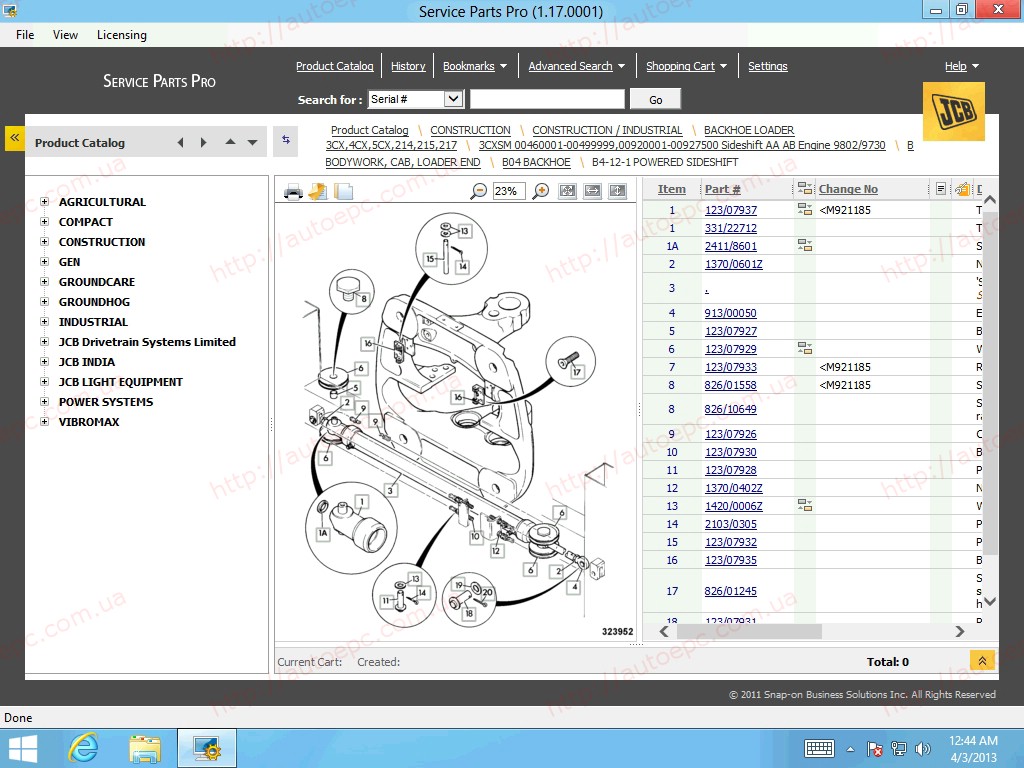
Task: Go to next item with right arrow in Product Catalog header
Action: (204, 142)
